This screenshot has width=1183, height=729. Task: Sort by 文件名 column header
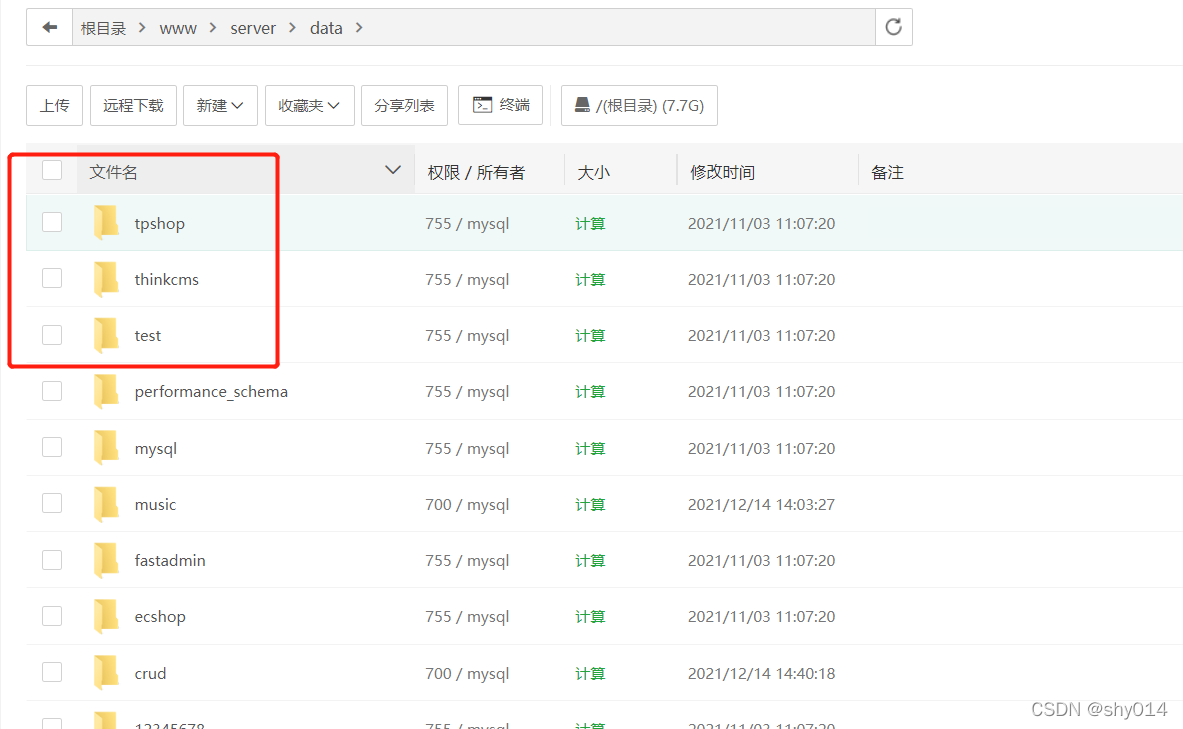tap(113, 172)
